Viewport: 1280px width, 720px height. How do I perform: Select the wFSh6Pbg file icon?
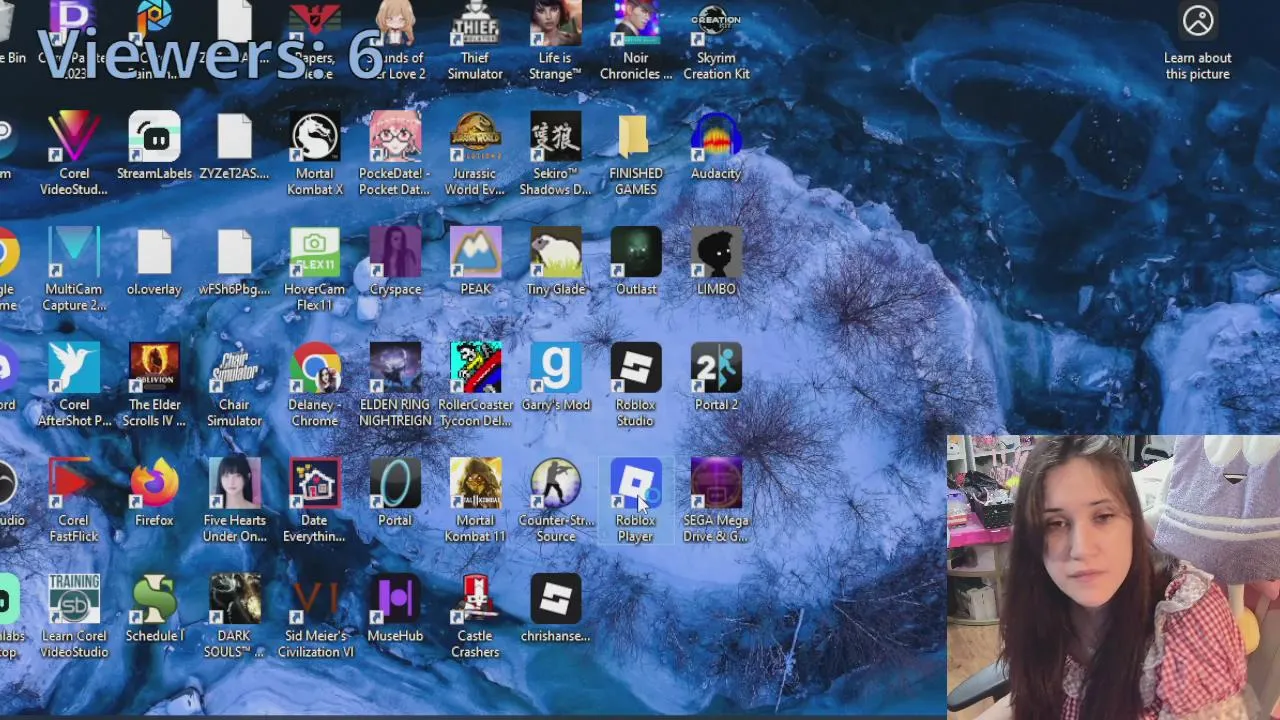pyautogui.click(x=234, y=262)
